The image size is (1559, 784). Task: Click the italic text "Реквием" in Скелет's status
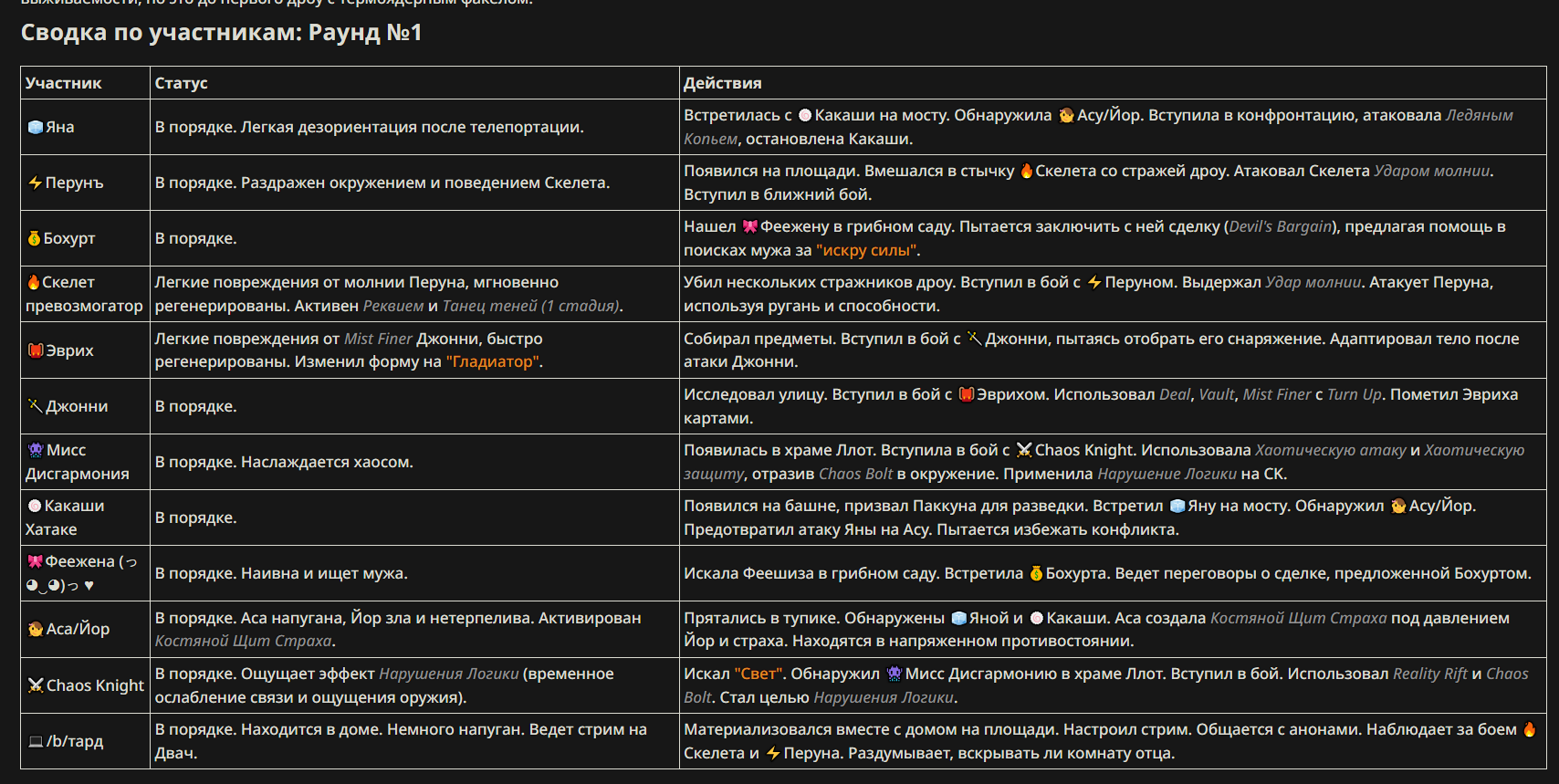click(393, 306)
